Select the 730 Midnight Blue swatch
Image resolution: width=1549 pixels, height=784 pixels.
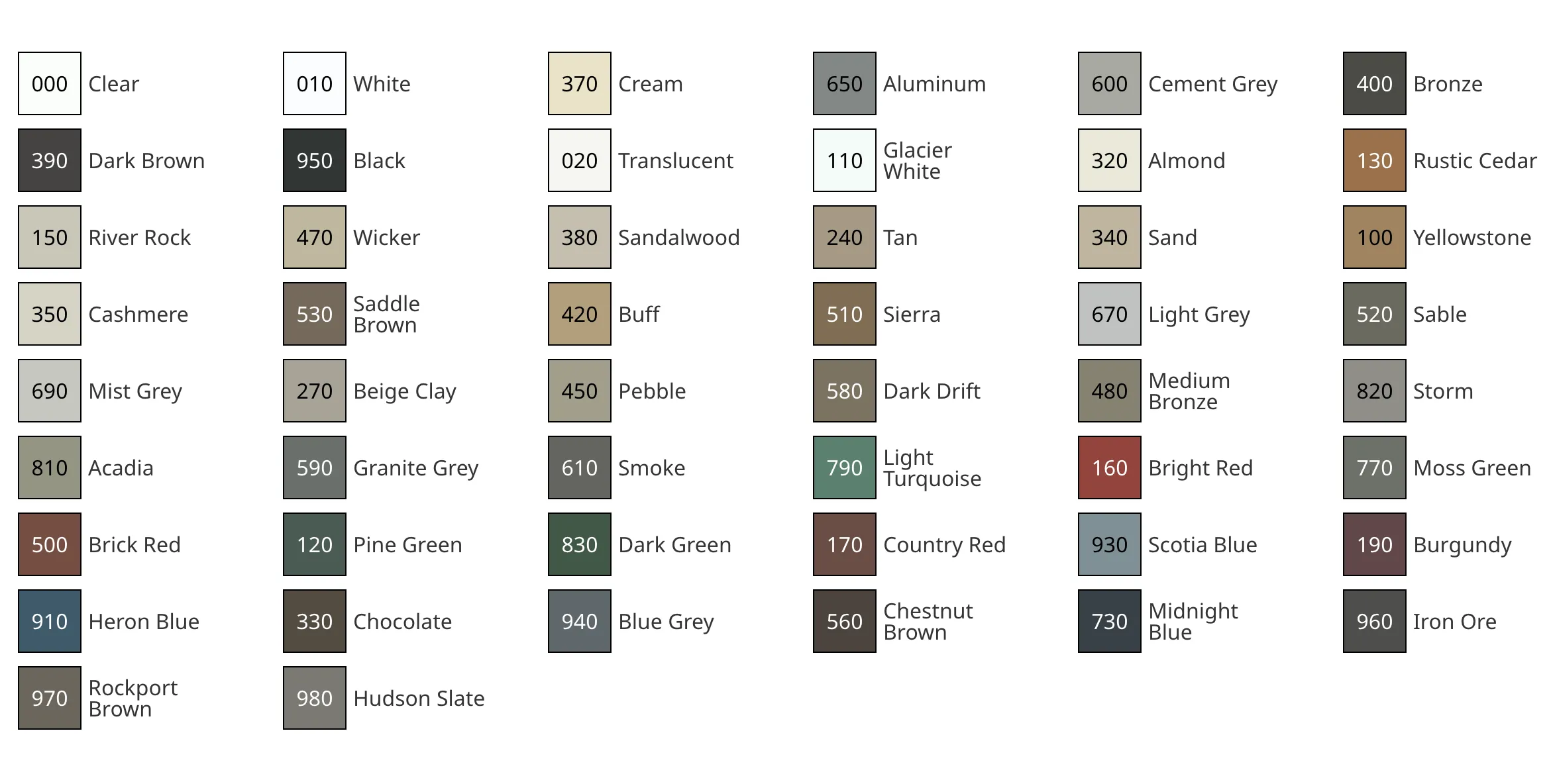click(1110, 621)
